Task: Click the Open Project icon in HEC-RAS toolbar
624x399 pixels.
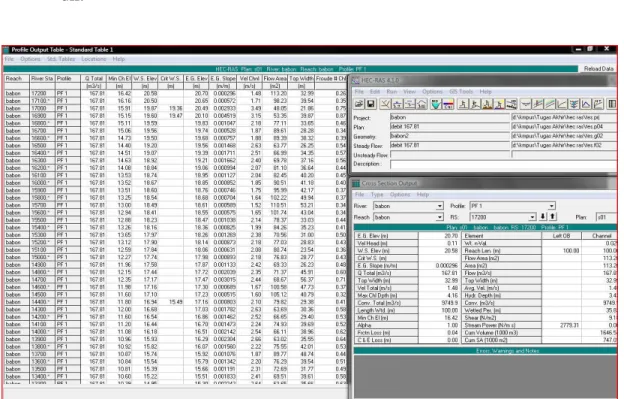Action: click(359, 104)
